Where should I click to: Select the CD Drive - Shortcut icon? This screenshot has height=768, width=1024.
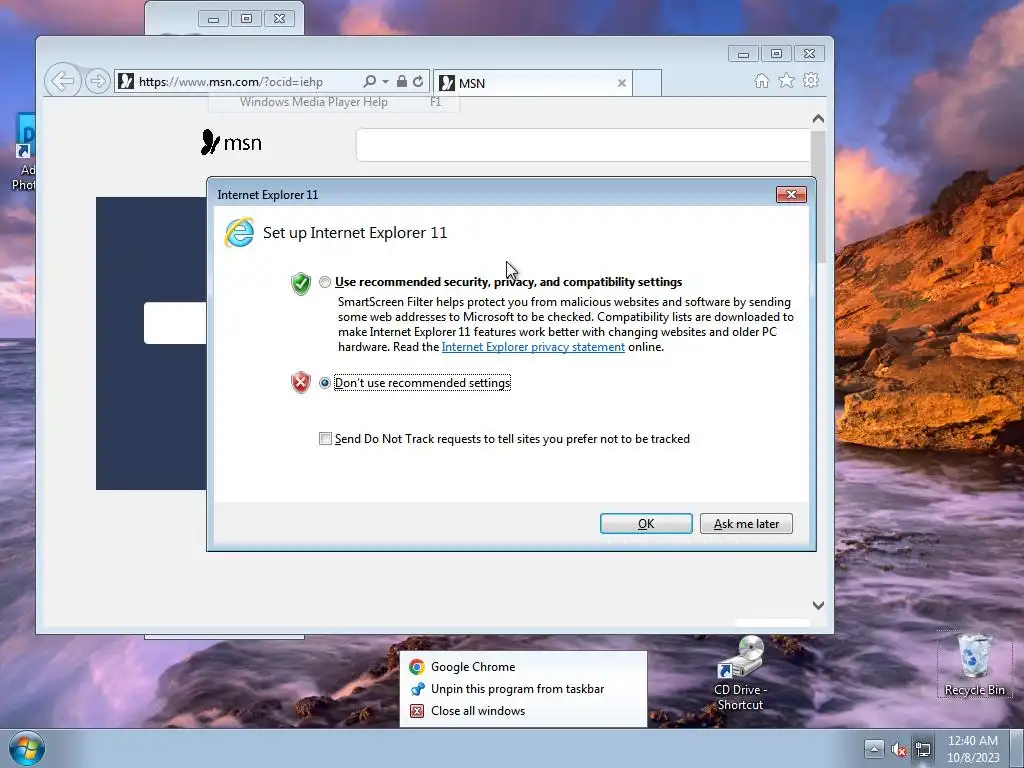pyautogui.click(x=740, y=673)
